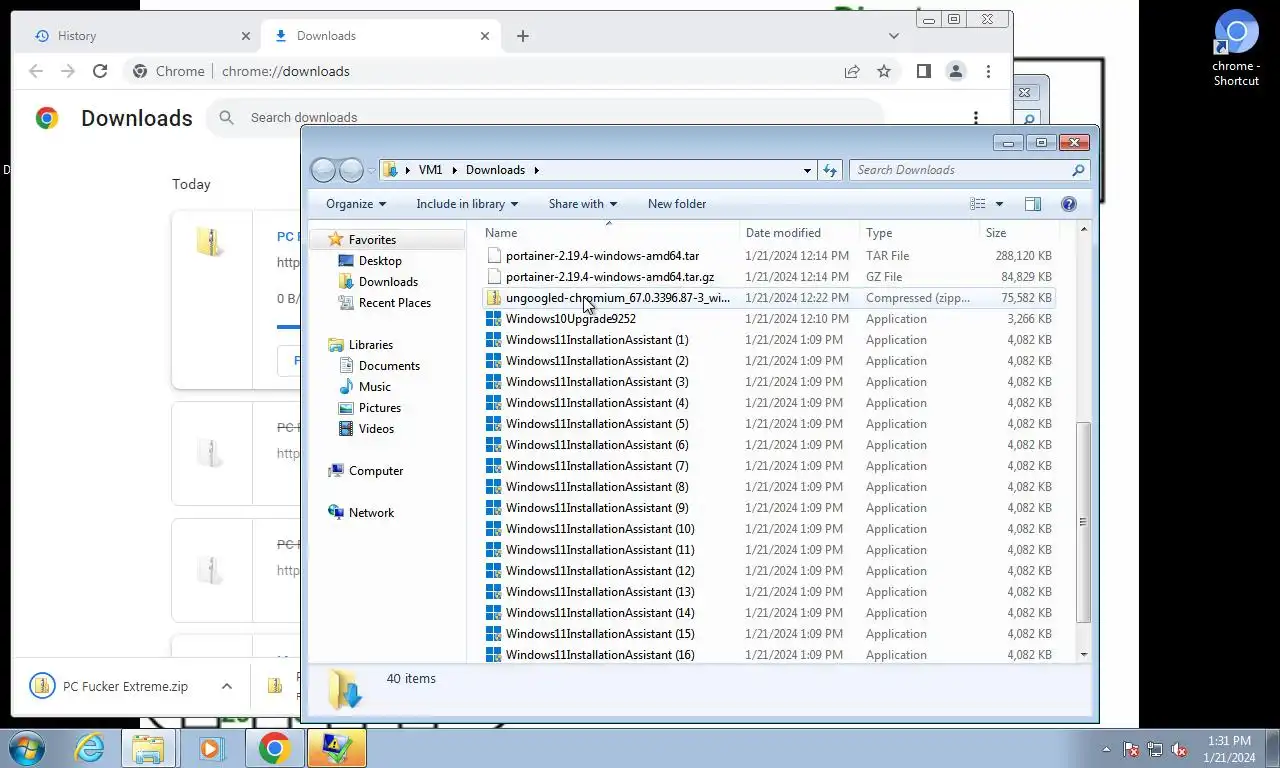Screen dimensions: 1280x768
Task: Refresh the Downloads folder in the address bar
Action: [830, 170]
